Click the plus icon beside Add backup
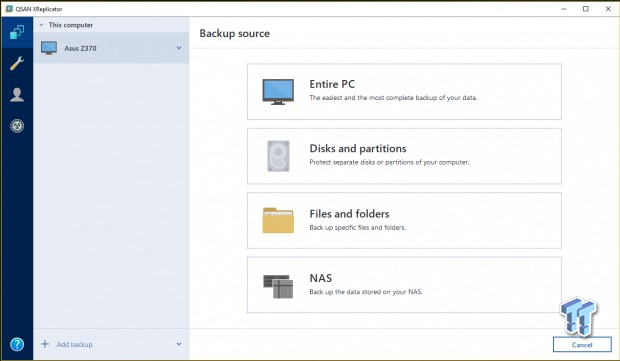The width and height of the screenshot is (620, 361). click(x=45, y=344)
